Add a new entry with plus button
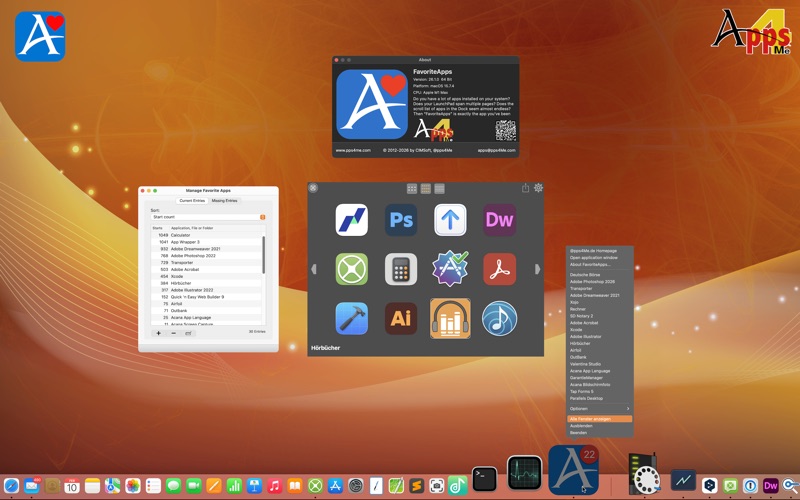The image size is (800, 500). click(159, 333)
